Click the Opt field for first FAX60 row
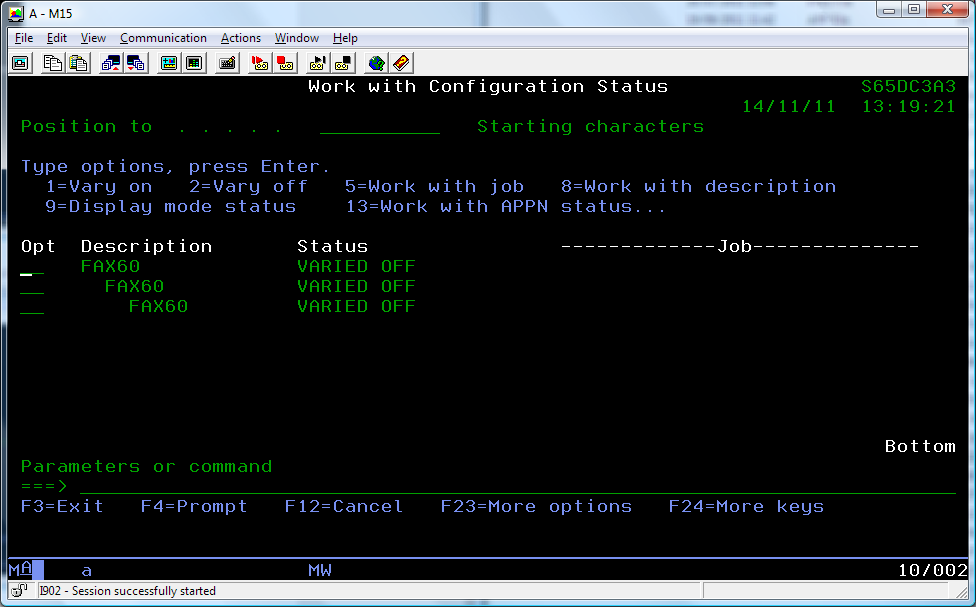 [32, 266]
